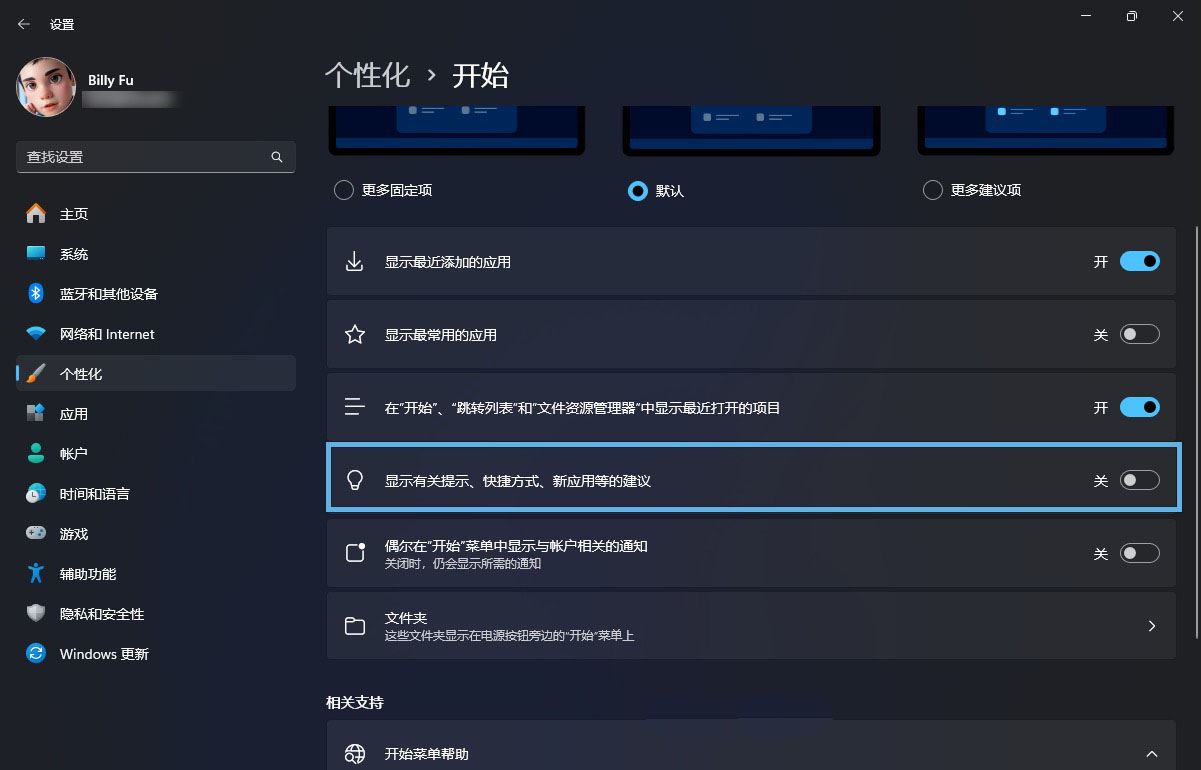This screenshot has height=770, width=1201.
Task: Click the 查找设置 search field
Action: pos(156,157)
